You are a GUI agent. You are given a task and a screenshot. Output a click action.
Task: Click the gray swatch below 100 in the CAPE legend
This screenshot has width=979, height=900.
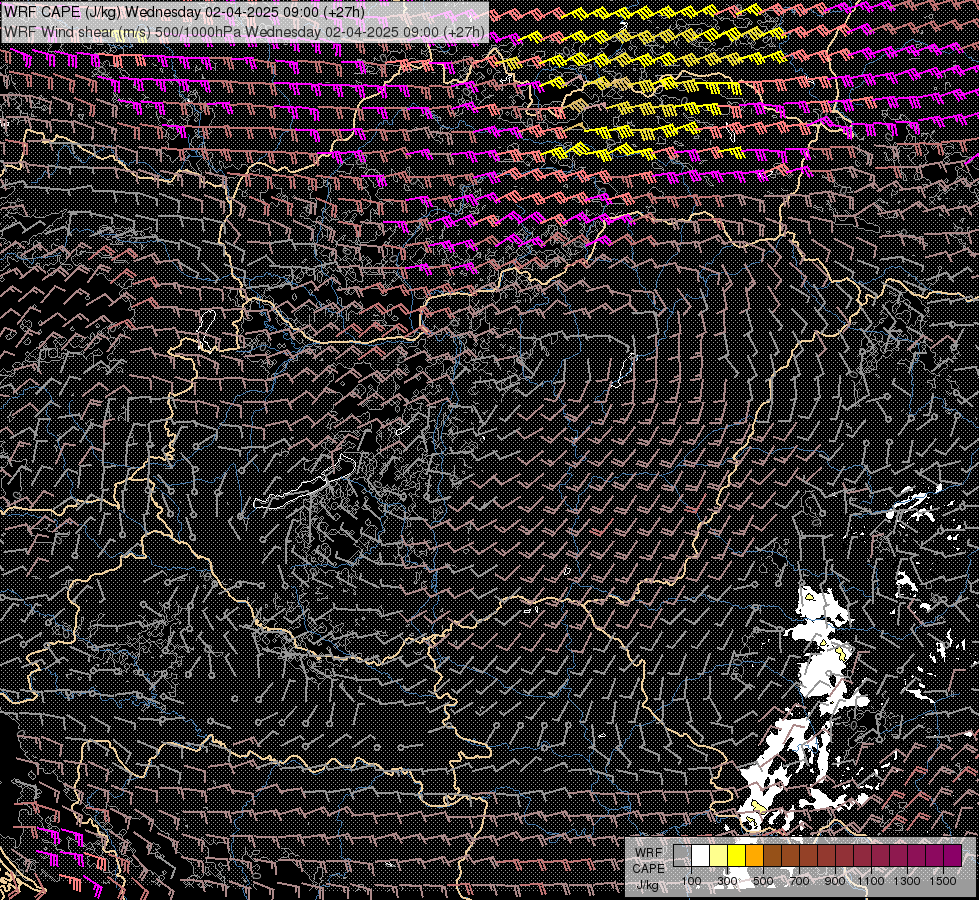682,856
